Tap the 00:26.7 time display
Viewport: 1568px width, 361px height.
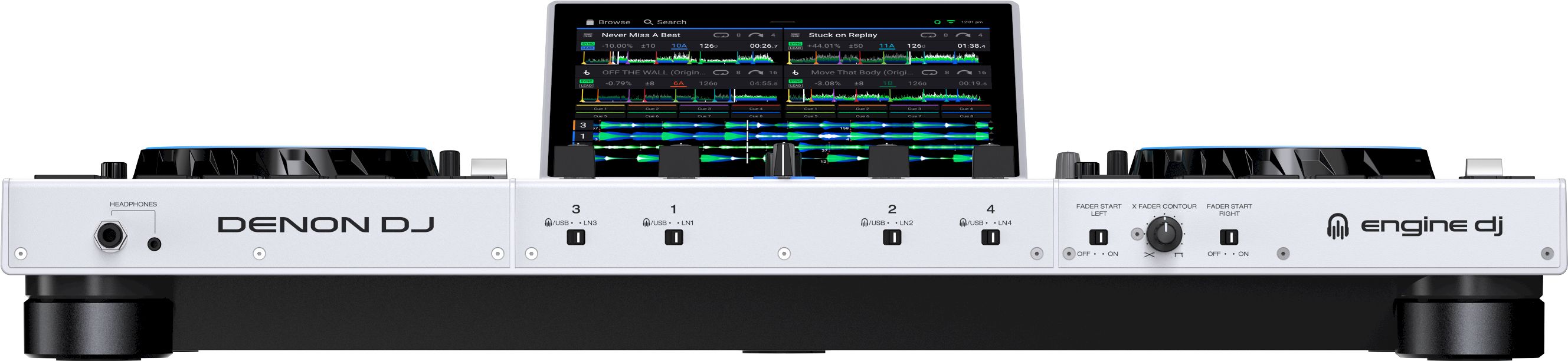click(x=764, y=45)
